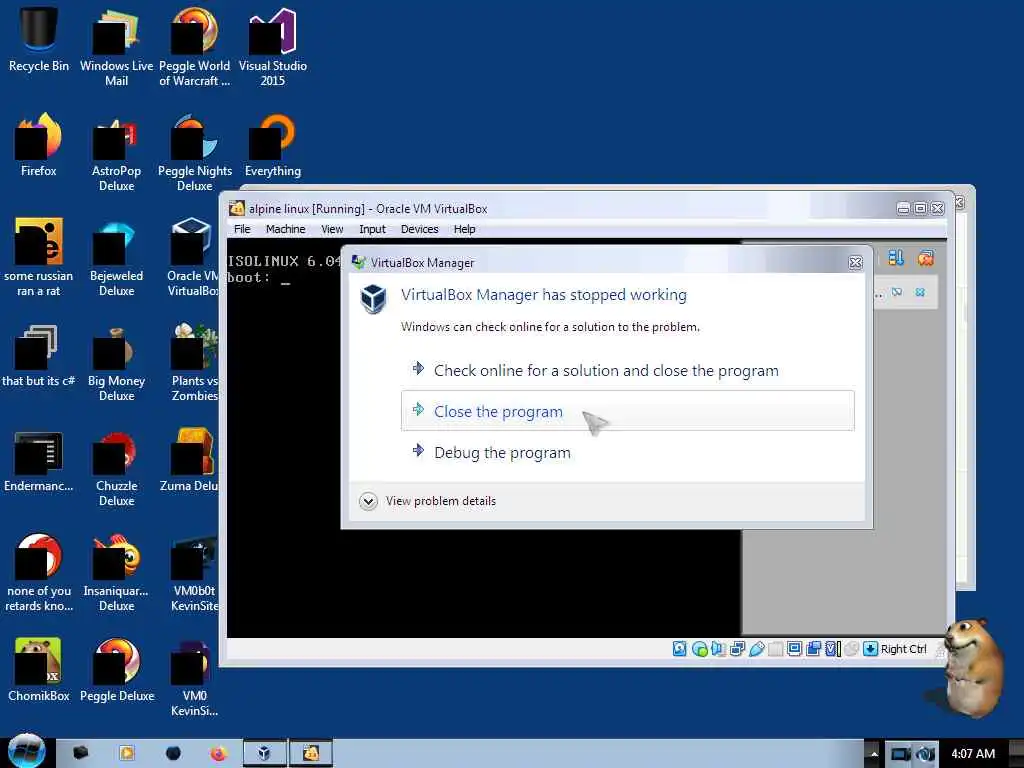Screen dimensions: 1024x768
Task: Choose Check online for a solution option
Action: point(628,370)
